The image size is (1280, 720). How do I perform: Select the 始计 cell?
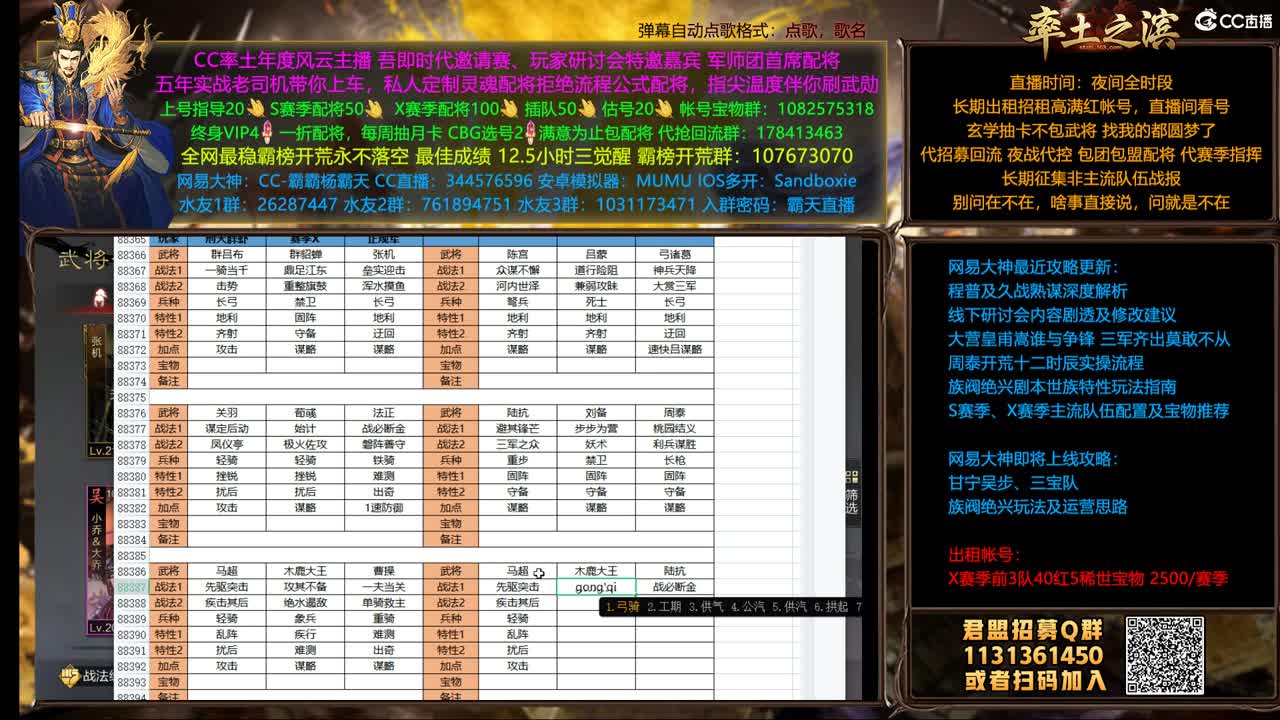pyautogui.click(x=305, y=428)
